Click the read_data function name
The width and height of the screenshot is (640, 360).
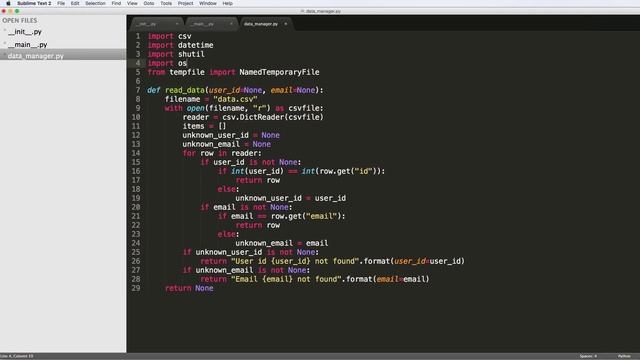coord(184,90)
